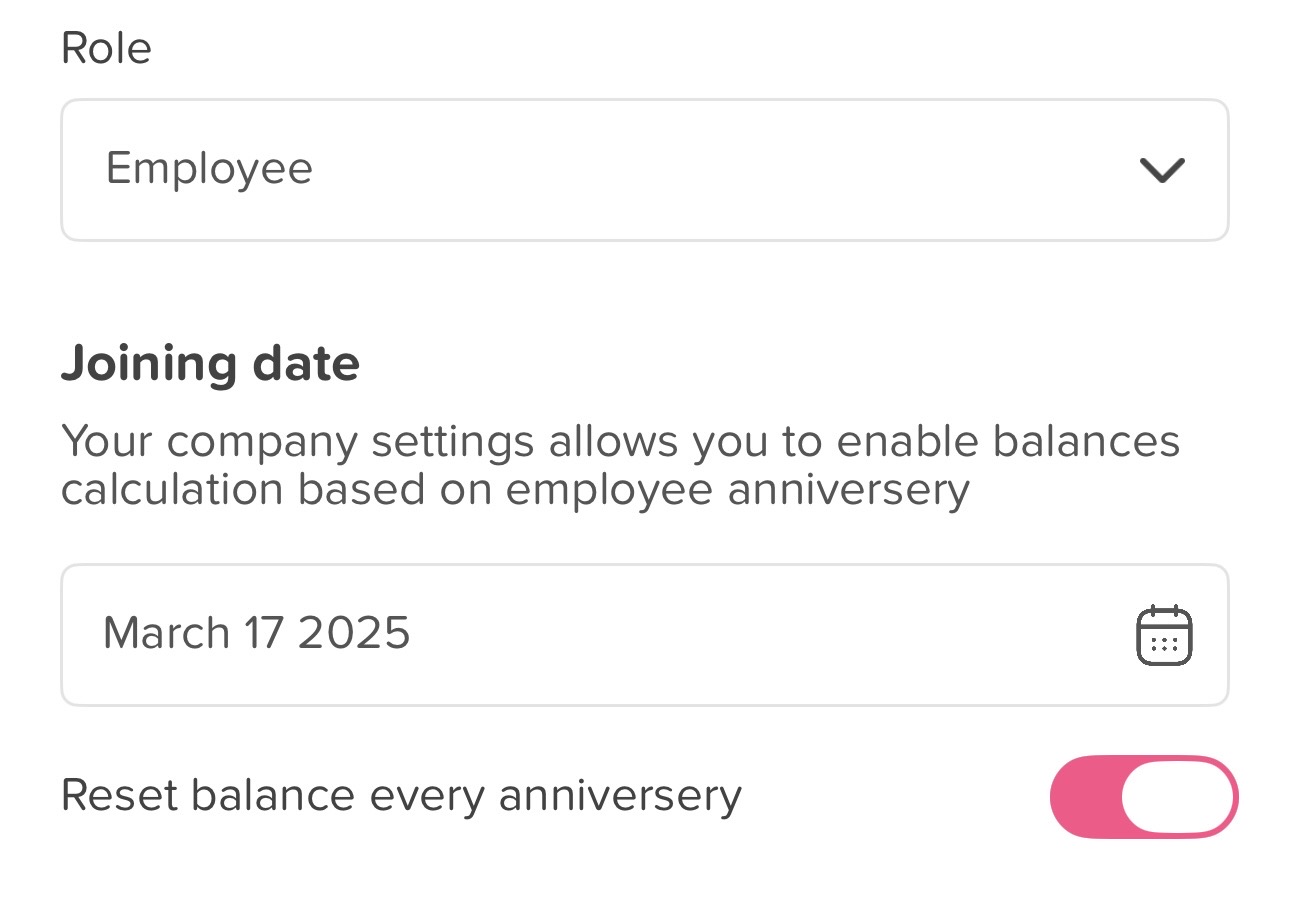Click the text 'employee anniversery' in description
1290x920 pixels.
tap(737, 491)
